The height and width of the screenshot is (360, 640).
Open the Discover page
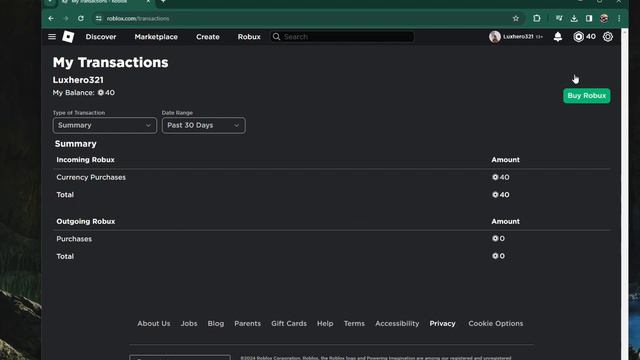pos(101,37)
